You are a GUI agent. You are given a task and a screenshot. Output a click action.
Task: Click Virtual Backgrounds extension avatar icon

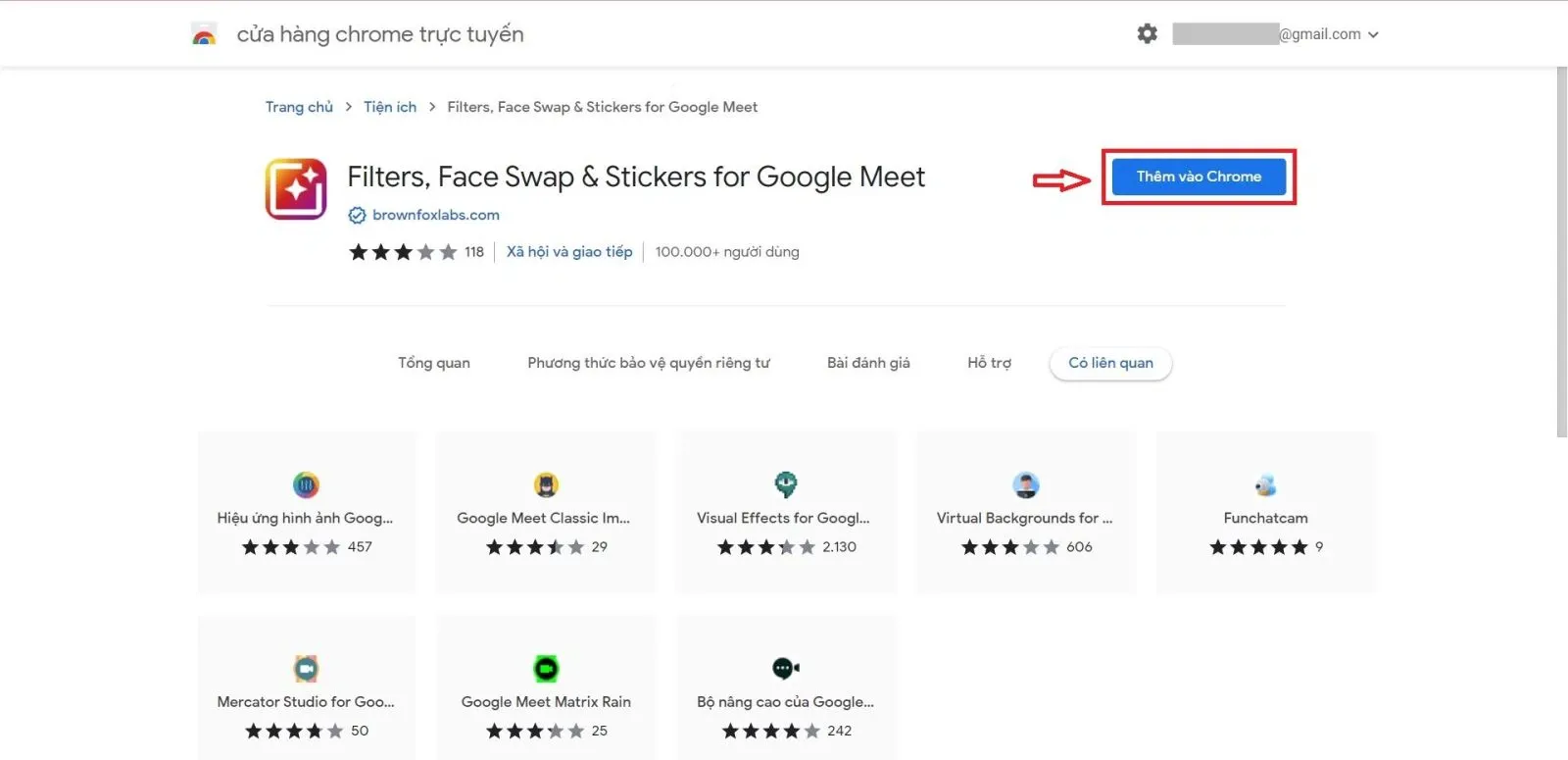click(1025, 484)
